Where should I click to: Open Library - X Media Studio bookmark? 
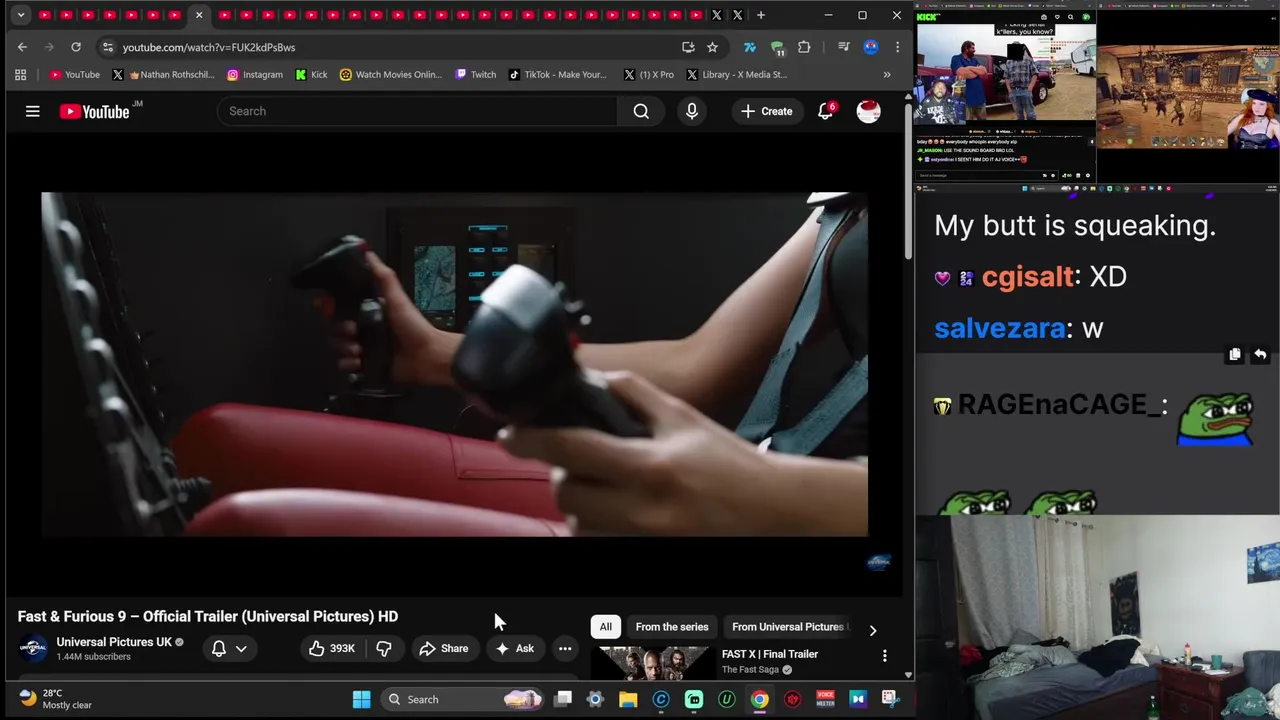point(736,74)
